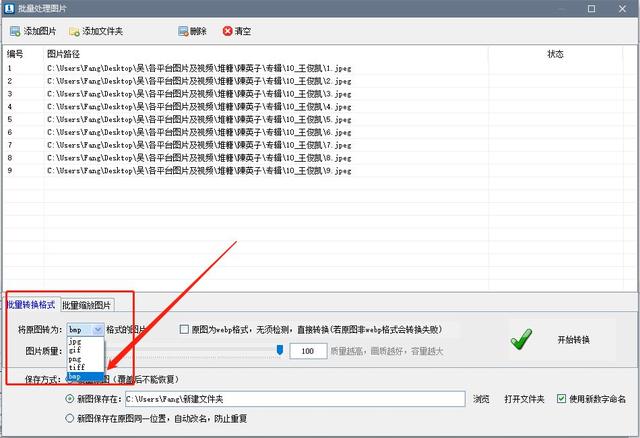Open the bmp format dropdown arrow

click(x=97, y=329)
